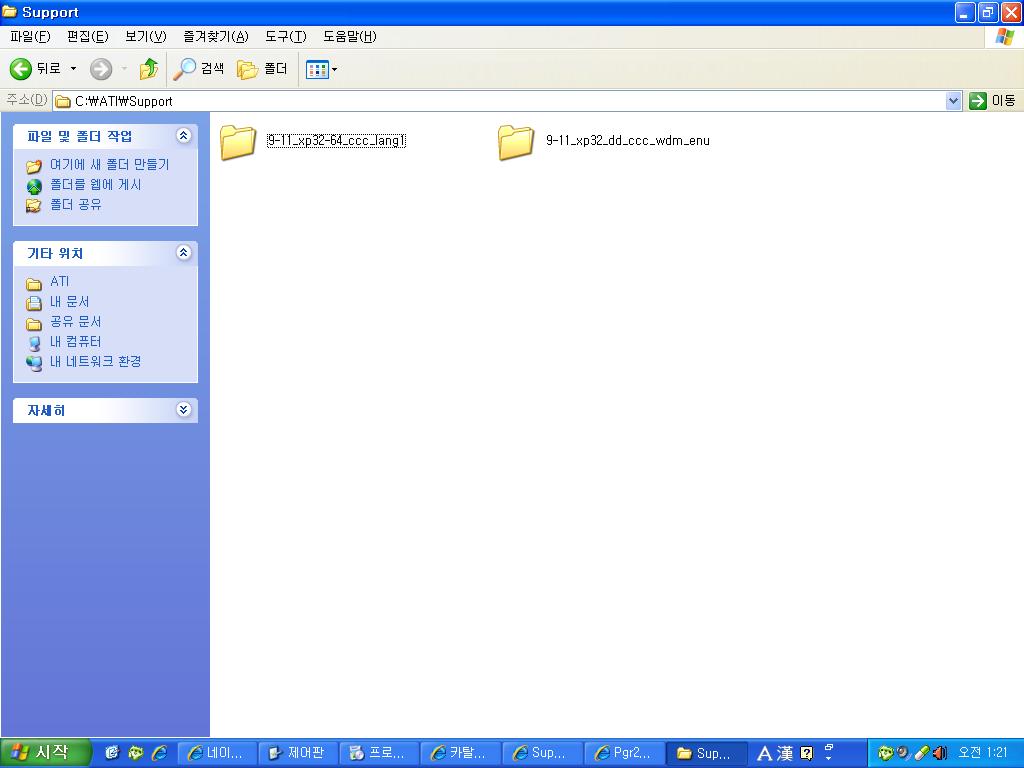The height and width of the screenshot is (768, 1024).
Task: Open 내 문서 link
Action: (69, 302)
